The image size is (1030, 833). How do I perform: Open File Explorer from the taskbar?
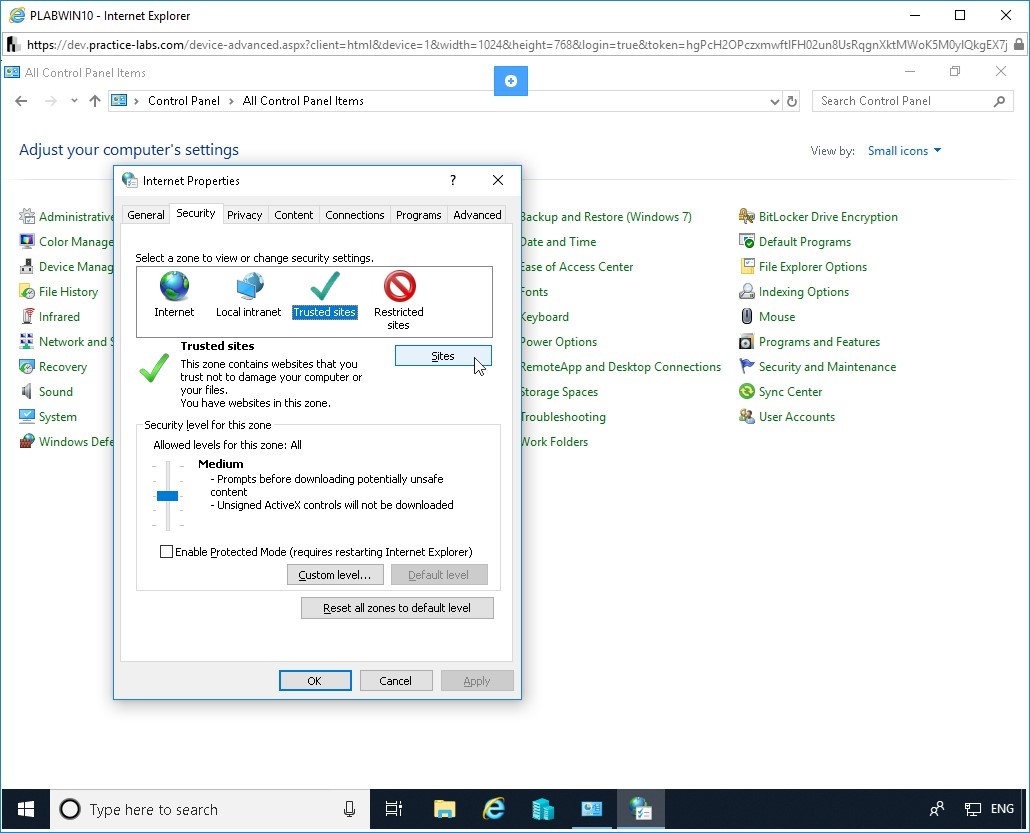pyautogui.click(x=445, y=809)
